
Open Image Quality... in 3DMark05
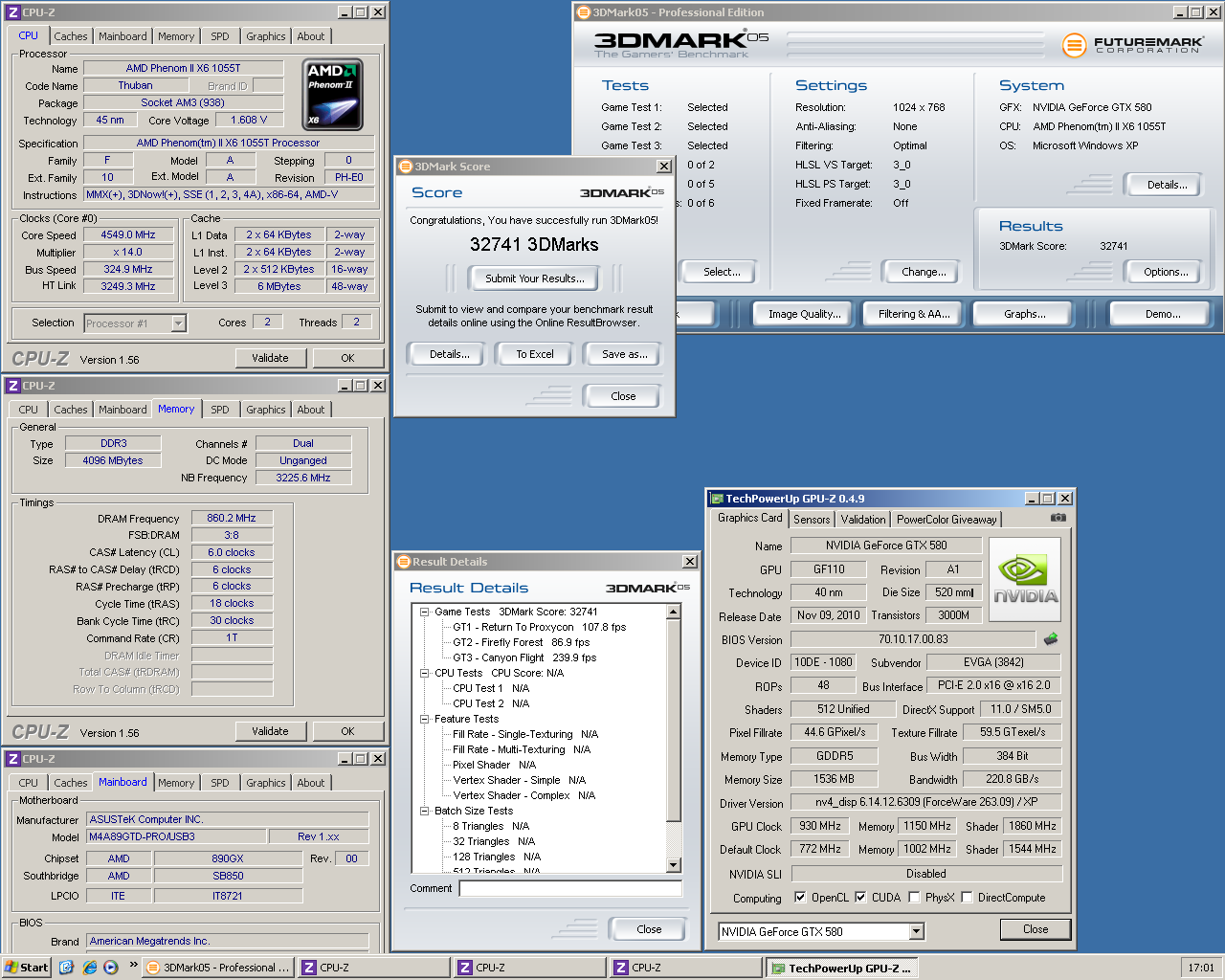[x=804, y=314]
